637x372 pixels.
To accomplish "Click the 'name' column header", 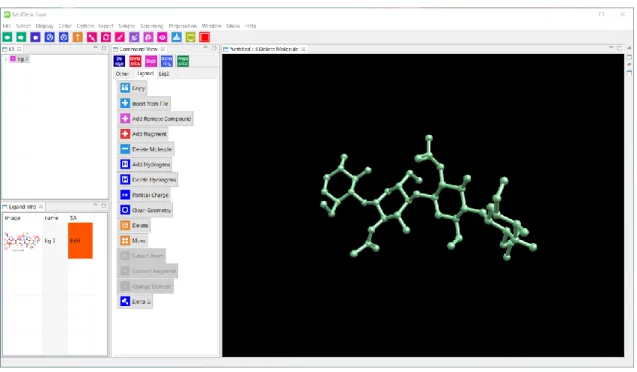I will (x=51, y=218).
